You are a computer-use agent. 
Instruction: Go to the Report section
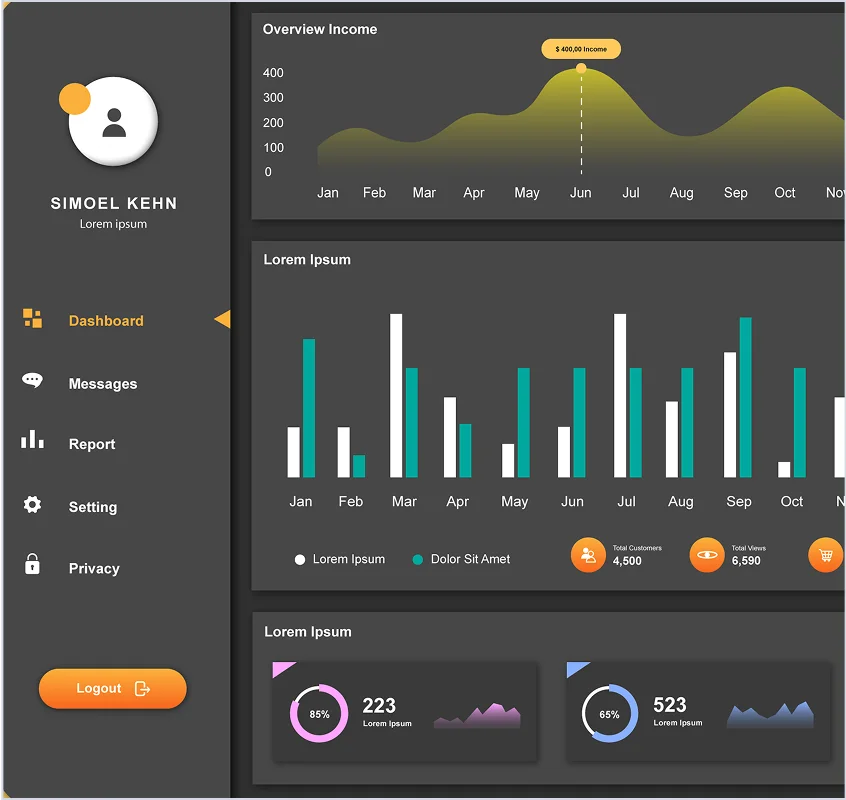[92, 444]
